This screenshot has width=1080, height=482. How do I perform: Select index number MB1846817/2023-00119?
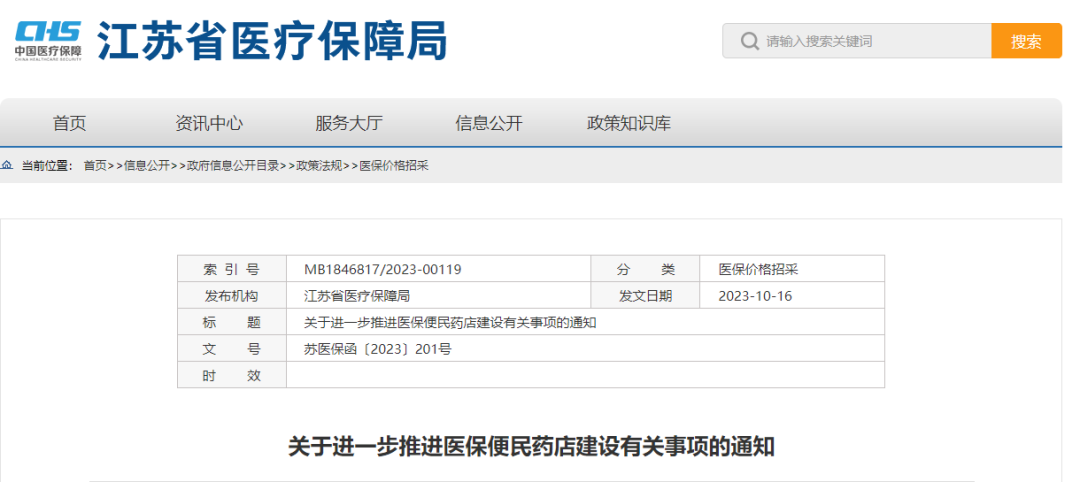click(383, 269)
